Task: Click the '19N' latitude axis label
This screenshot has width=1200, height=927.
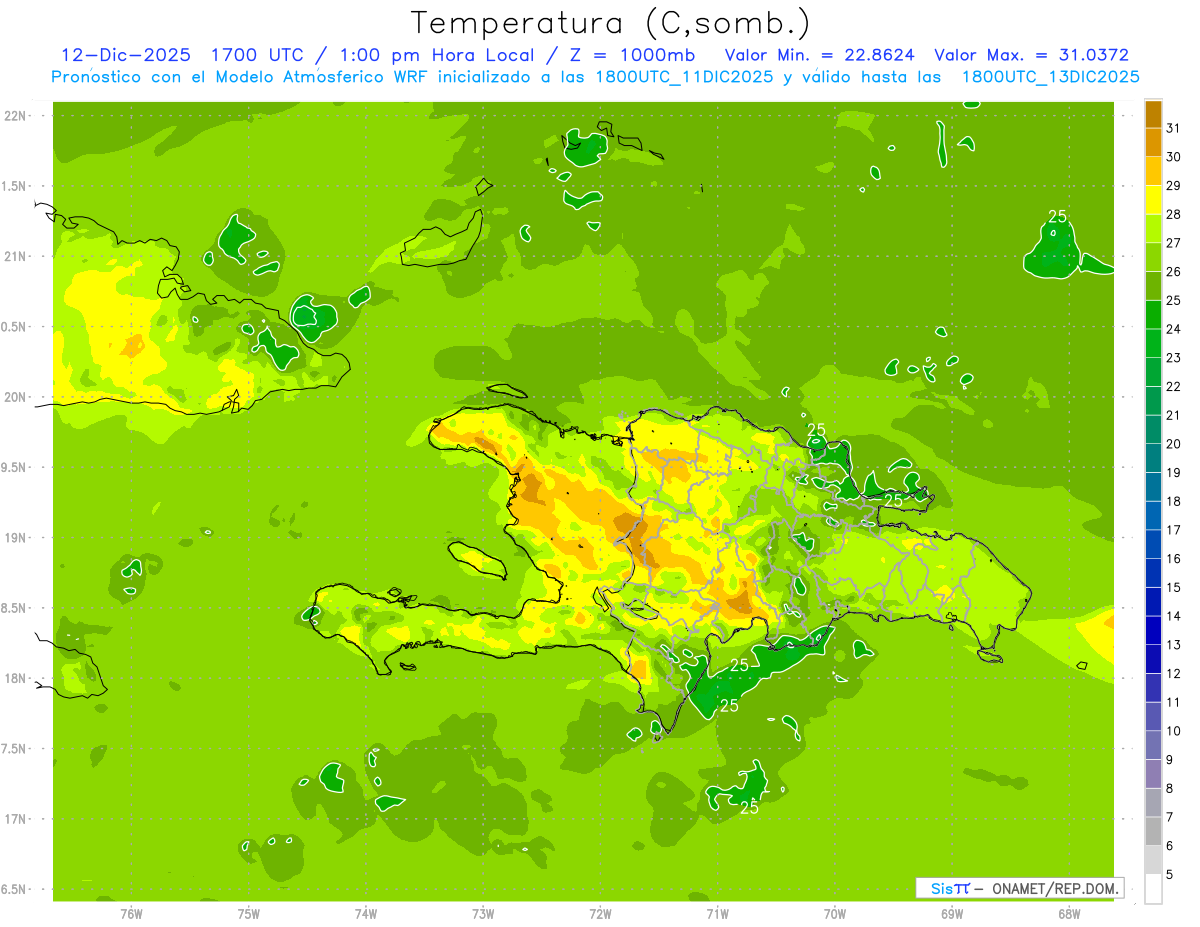Action: (x=16, y=538)
